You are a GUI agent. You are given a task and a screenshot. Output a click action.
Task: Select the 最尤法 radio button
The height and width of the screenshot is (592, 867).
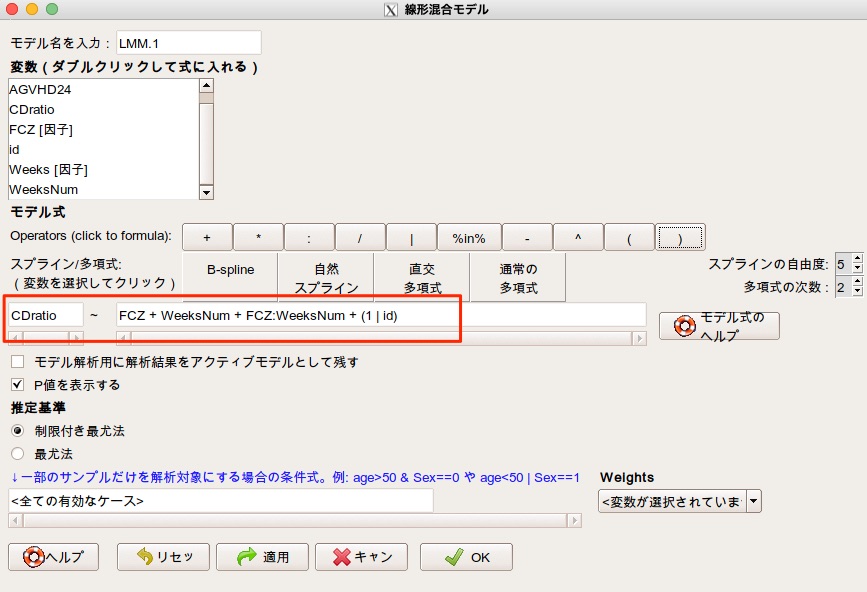coord(17,453)
